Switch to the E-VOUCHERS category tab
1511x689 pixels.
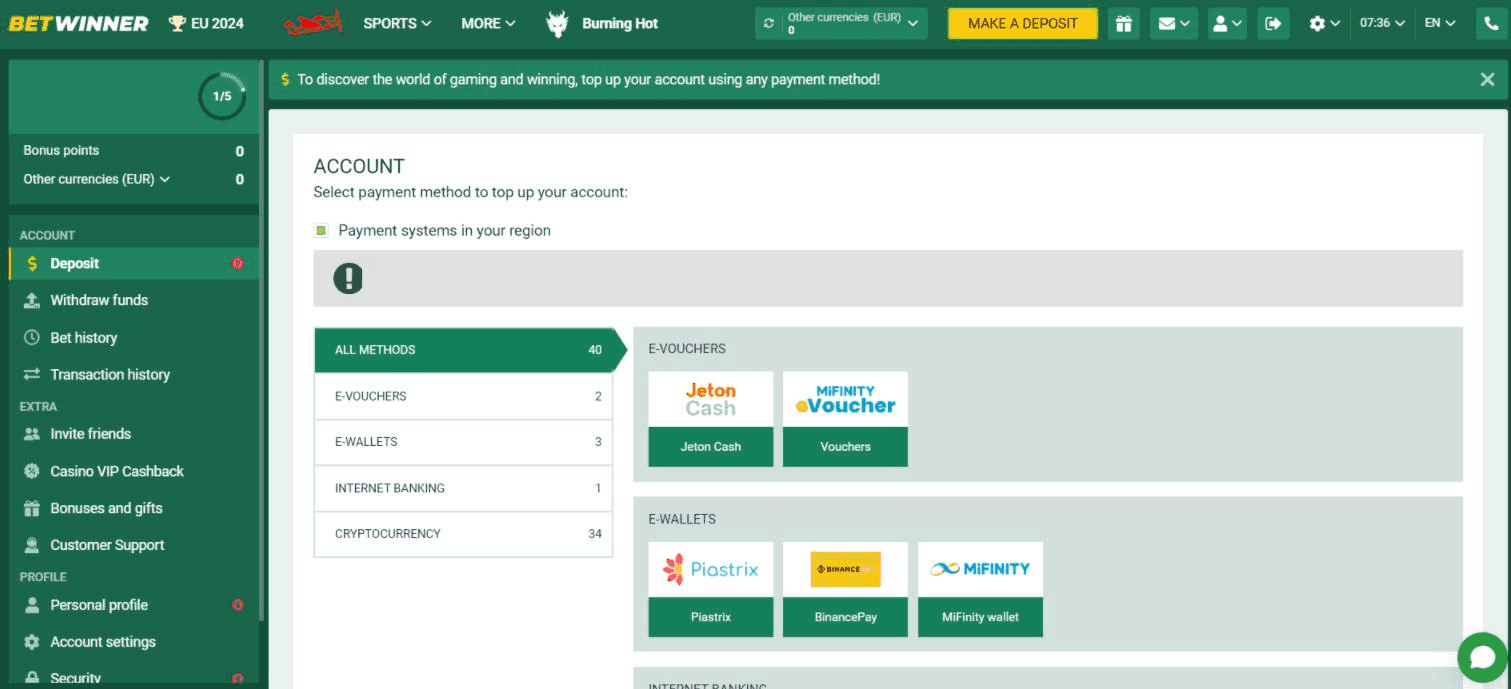(463, 396)
